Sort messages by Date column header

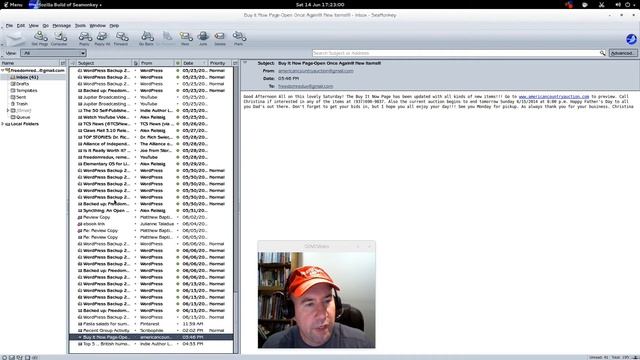tap(195, 63)
